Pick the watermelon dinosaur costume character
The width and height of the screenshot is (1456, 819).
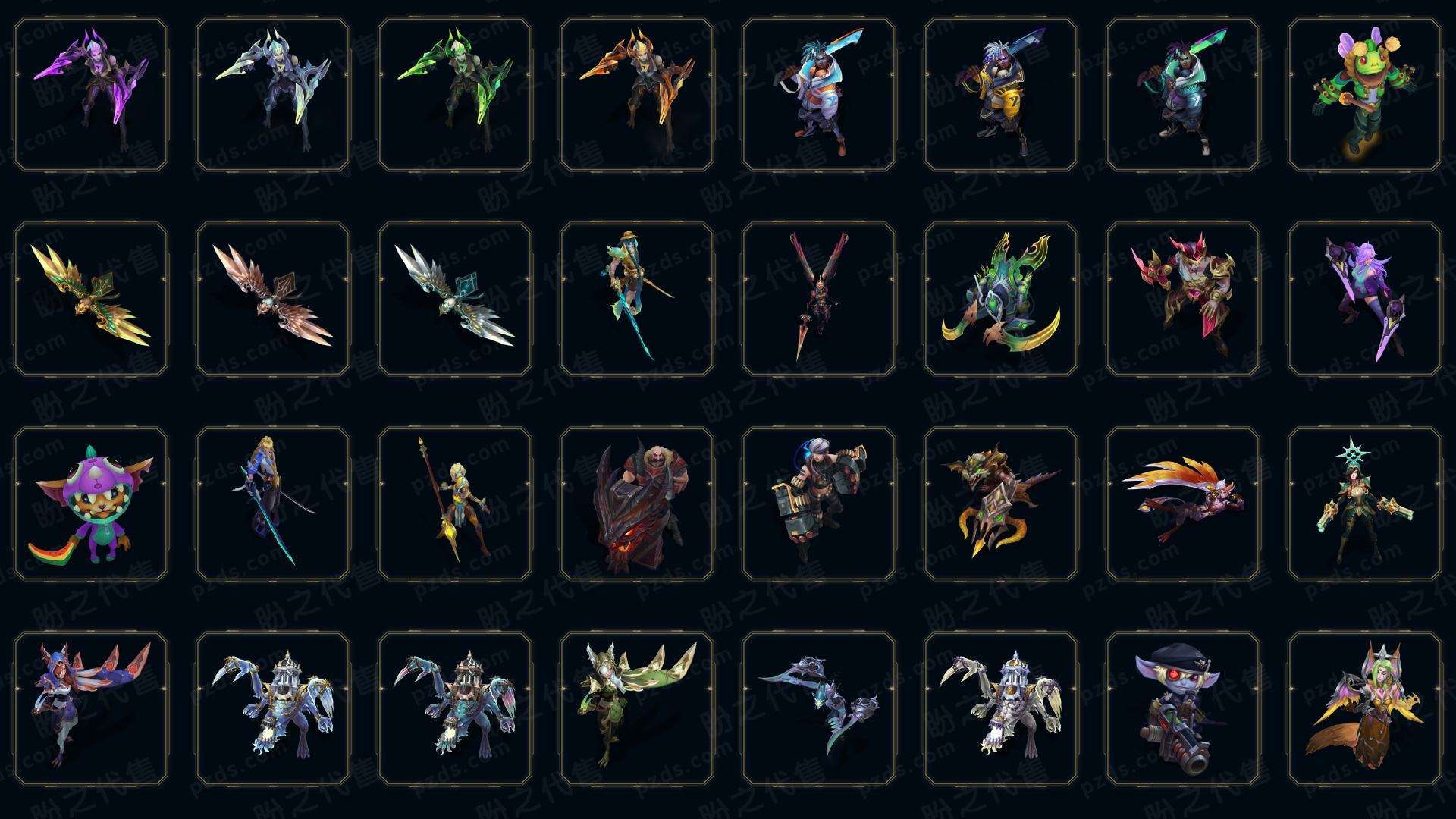tap(91, 504)
